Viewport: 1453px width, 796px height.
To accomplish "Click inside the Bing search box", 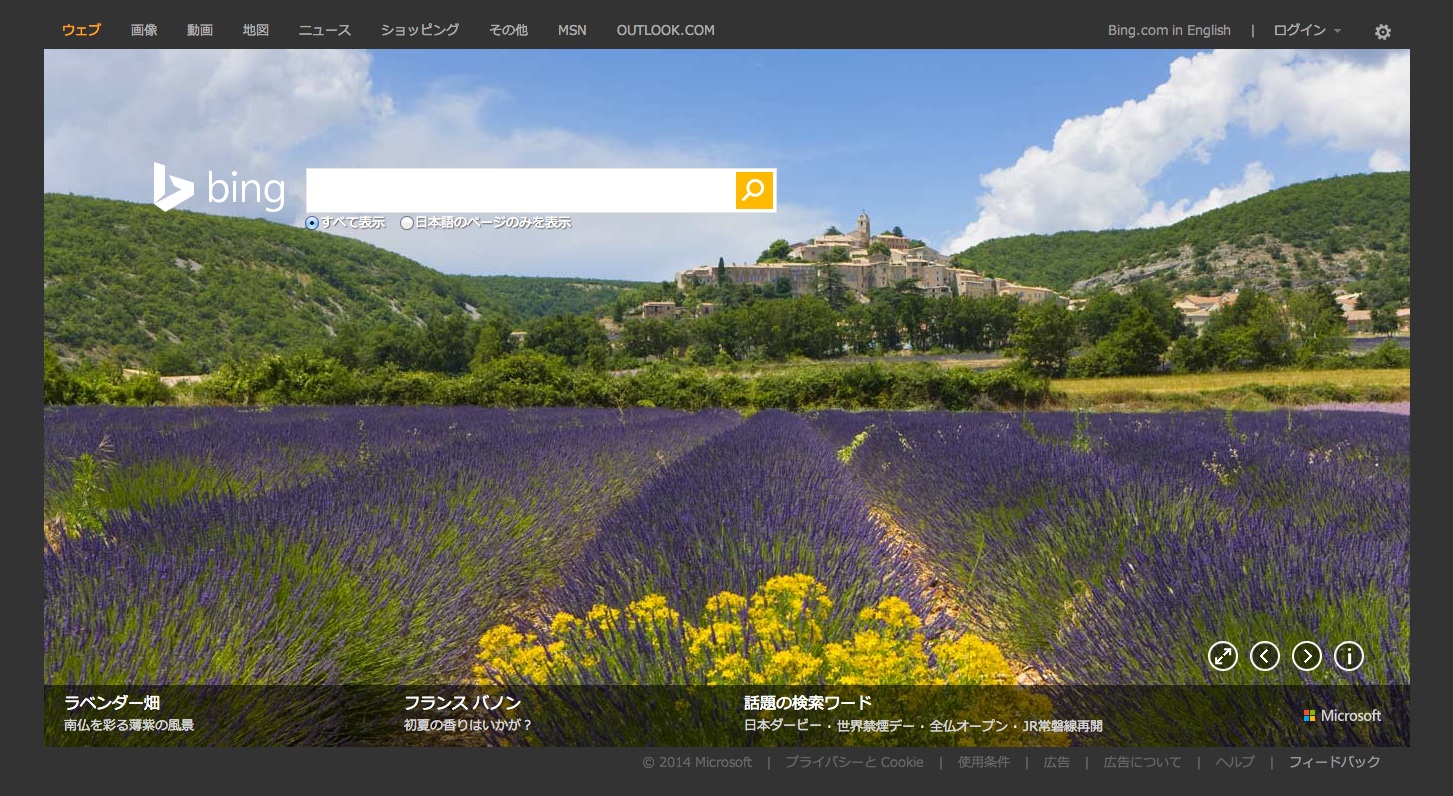I will pos(520,190).
